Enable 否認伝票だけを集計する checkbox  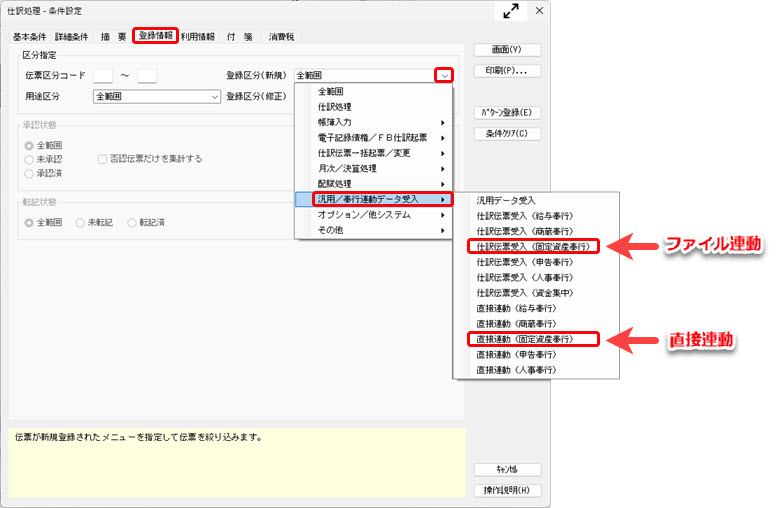click(x=102, y=158)
